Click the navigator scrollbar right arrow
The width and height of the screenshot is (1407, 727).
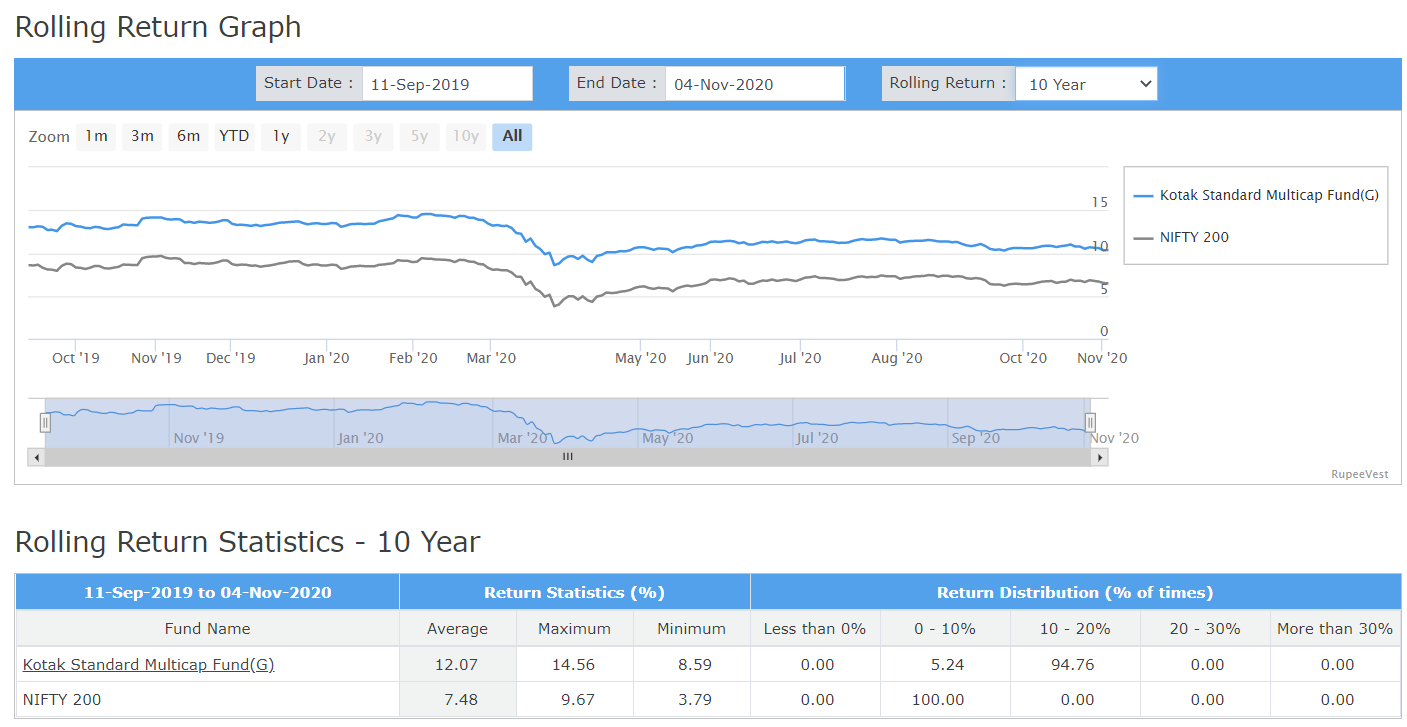coord(1100,457)
